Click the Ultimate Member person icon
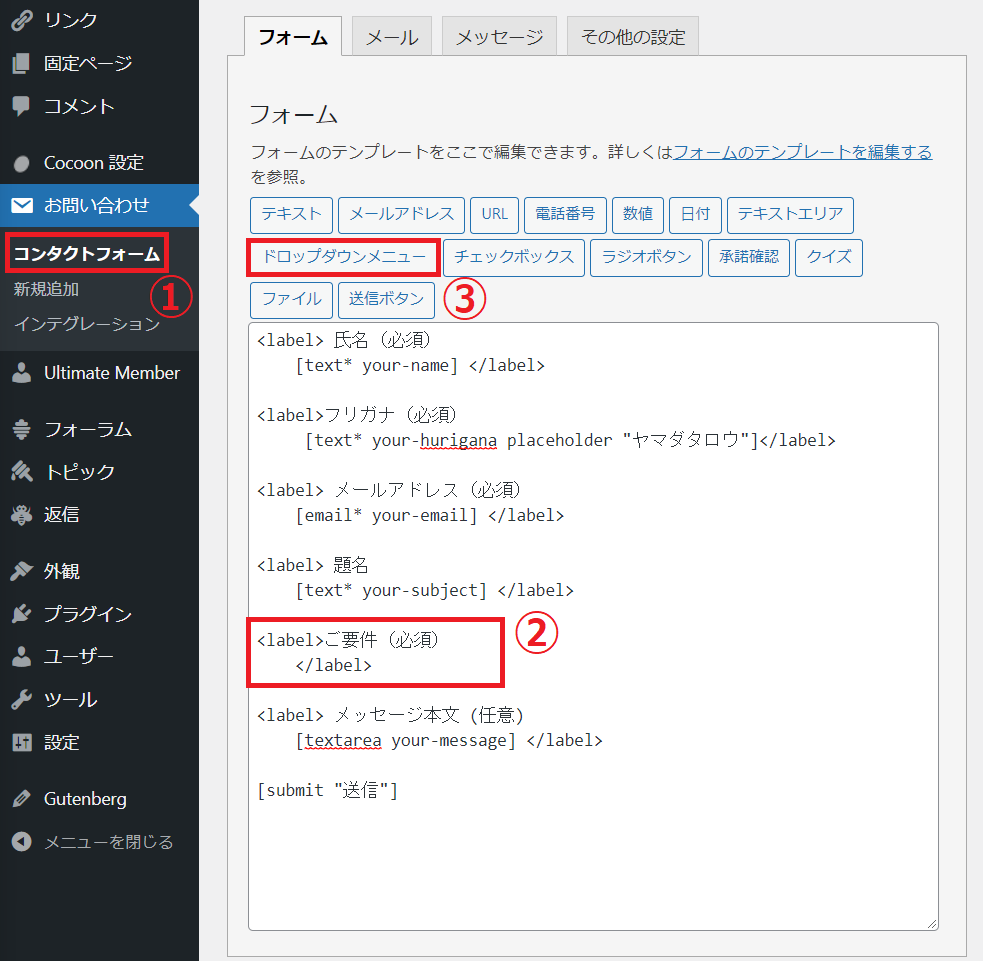Viewport: 983px width, 961px height. [21, 372]
